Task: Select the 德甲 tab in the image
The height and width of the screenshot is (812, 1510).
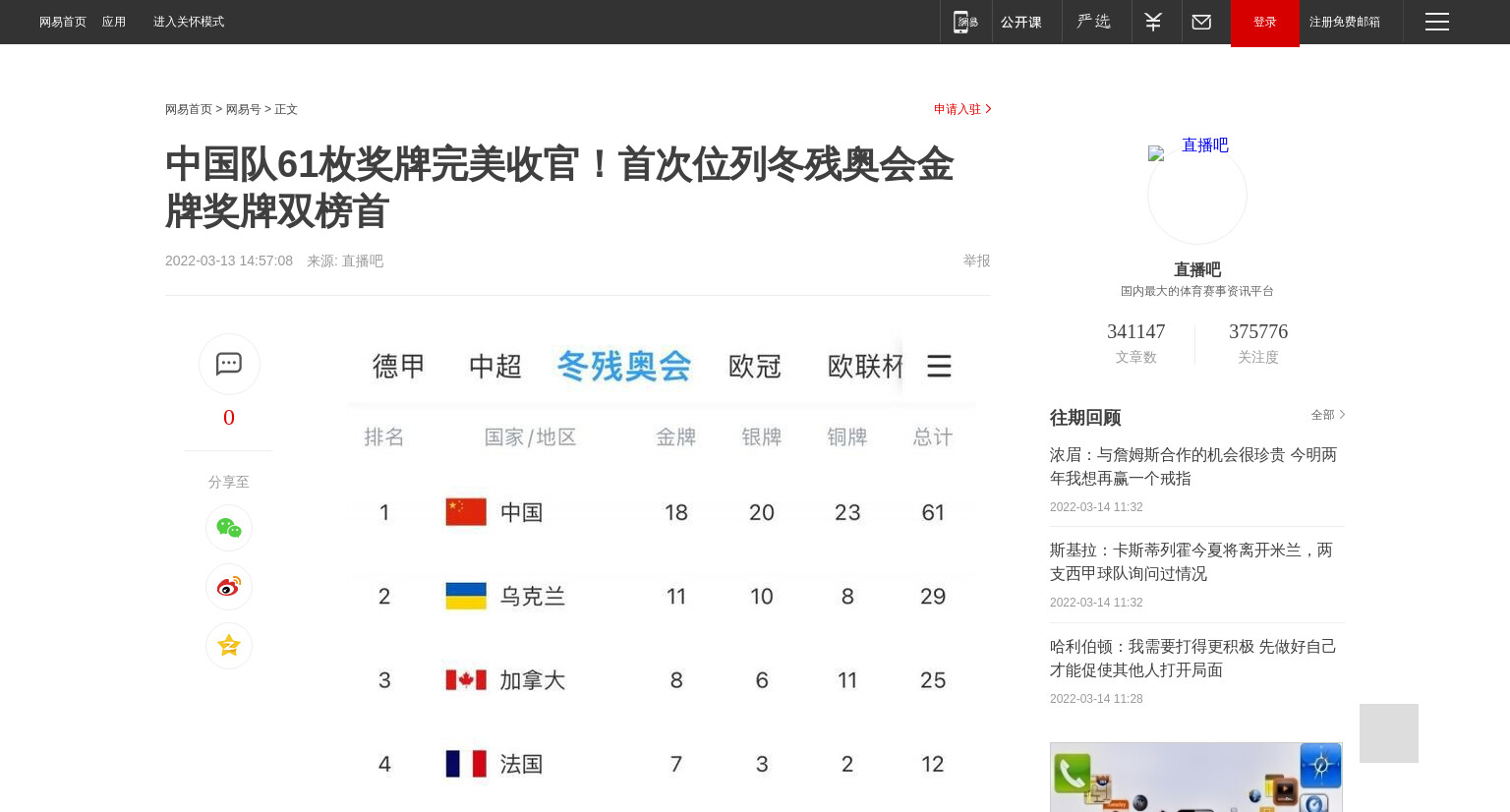Action: point(398,367)
